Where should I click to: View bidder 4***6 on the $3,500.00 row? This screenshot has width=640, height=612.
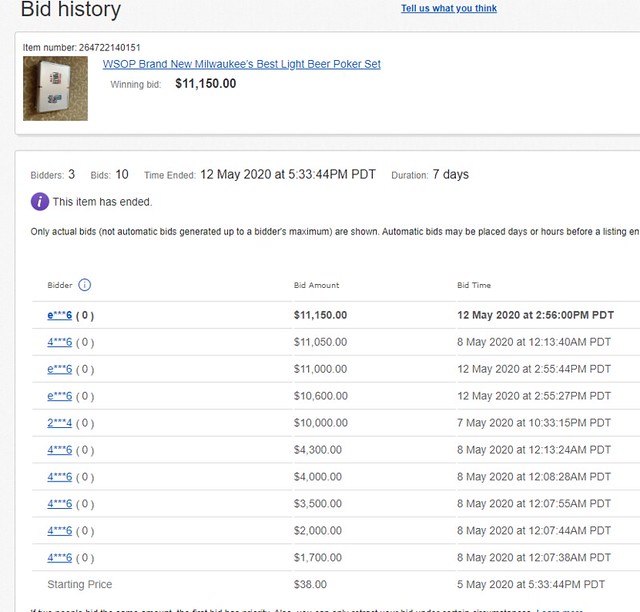pyautogui.click(x=59, y=504)
